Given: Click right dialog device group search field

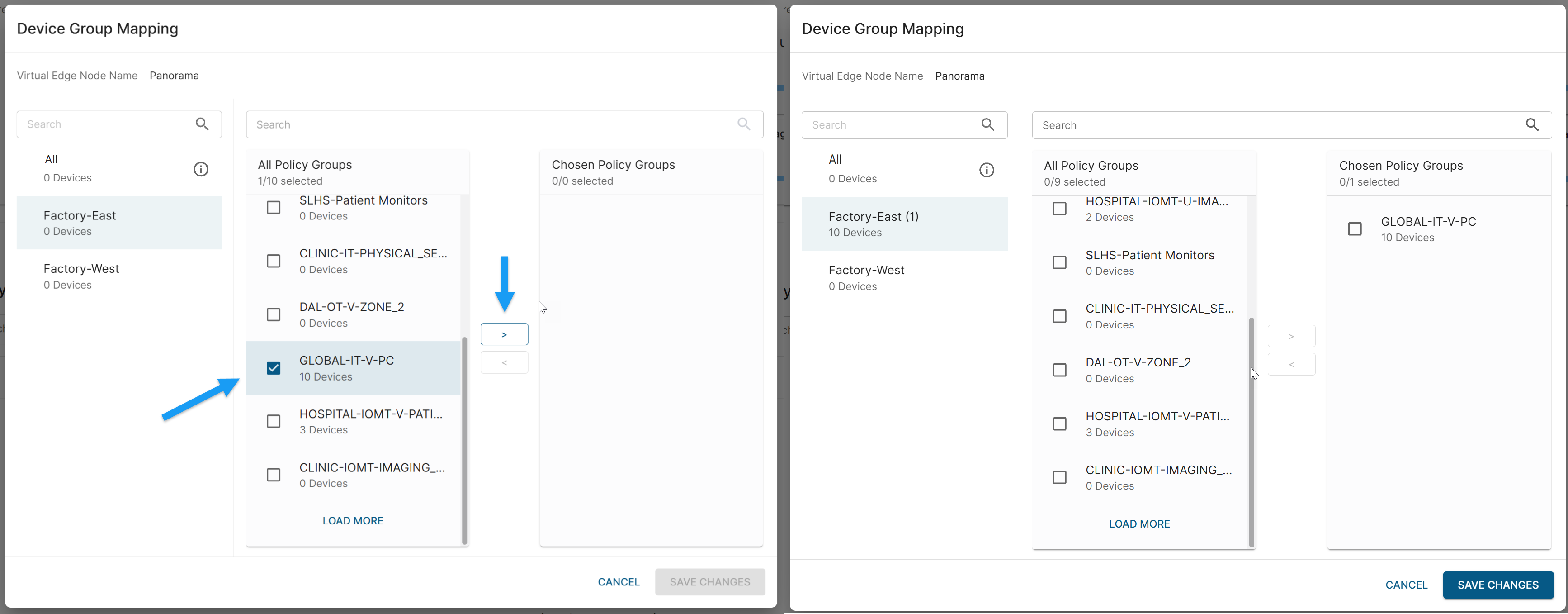Looking at the screenshot, I should [889, 125].
